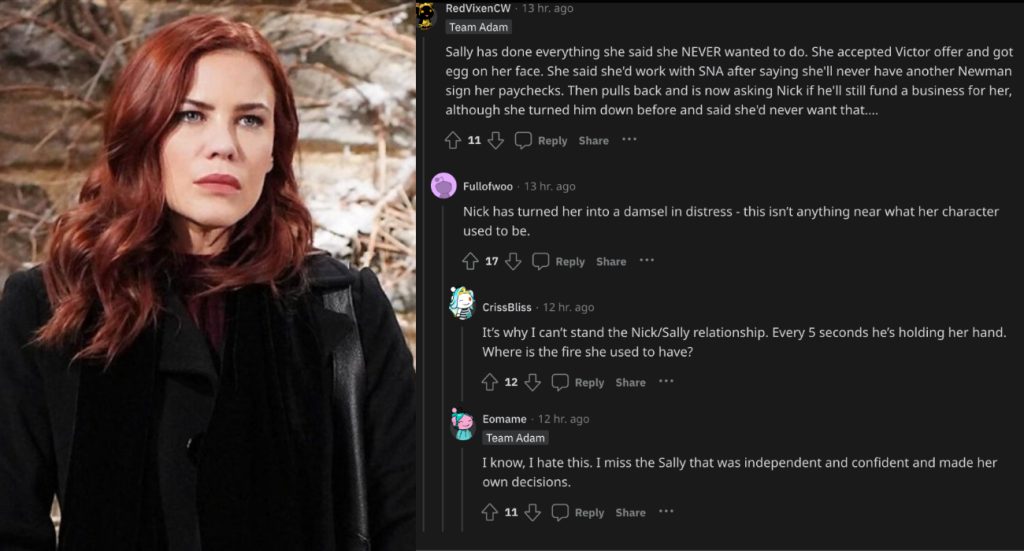Downvote RedVixenCW's comment
Image resolution: width=1024 pixels, height=551 pixels.
point(496,141)
